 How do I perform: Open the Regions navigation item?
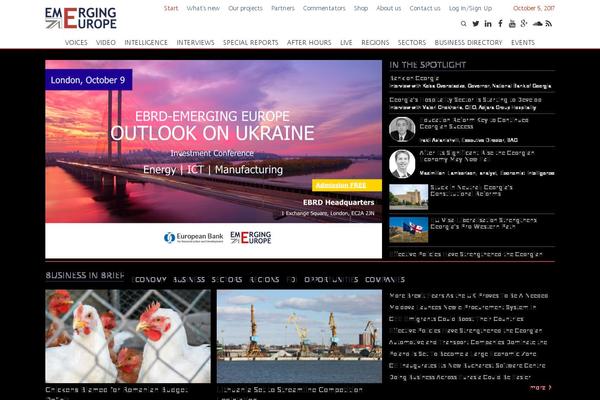375,42
